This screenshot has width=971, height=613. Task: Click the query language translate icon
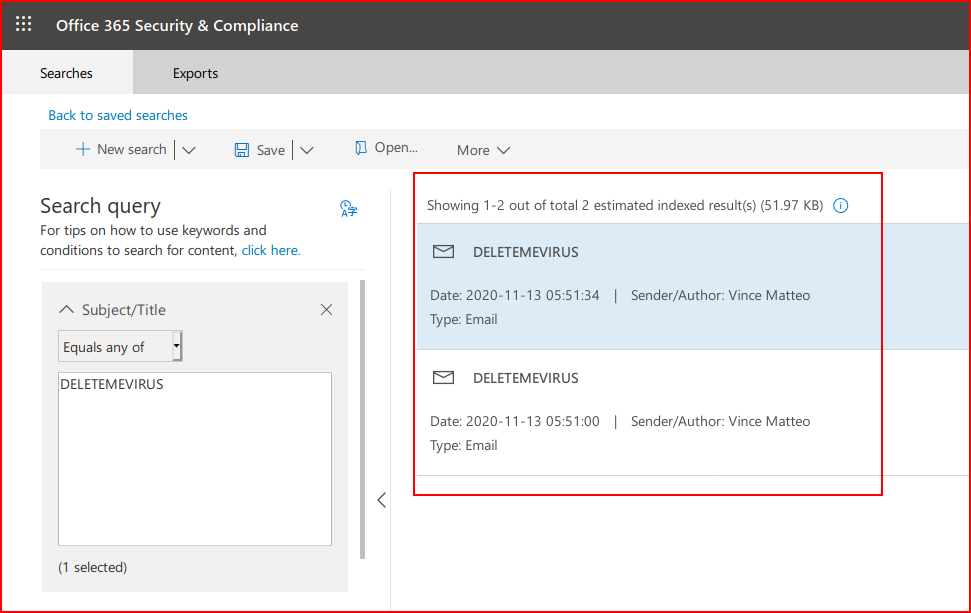(349, 209)
